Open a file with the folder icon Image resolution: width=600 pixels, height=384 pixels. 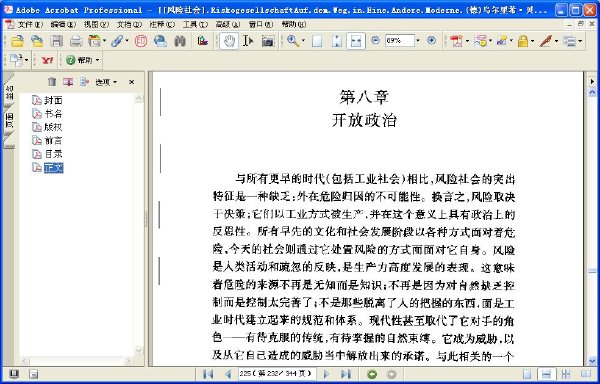[17, 41]
